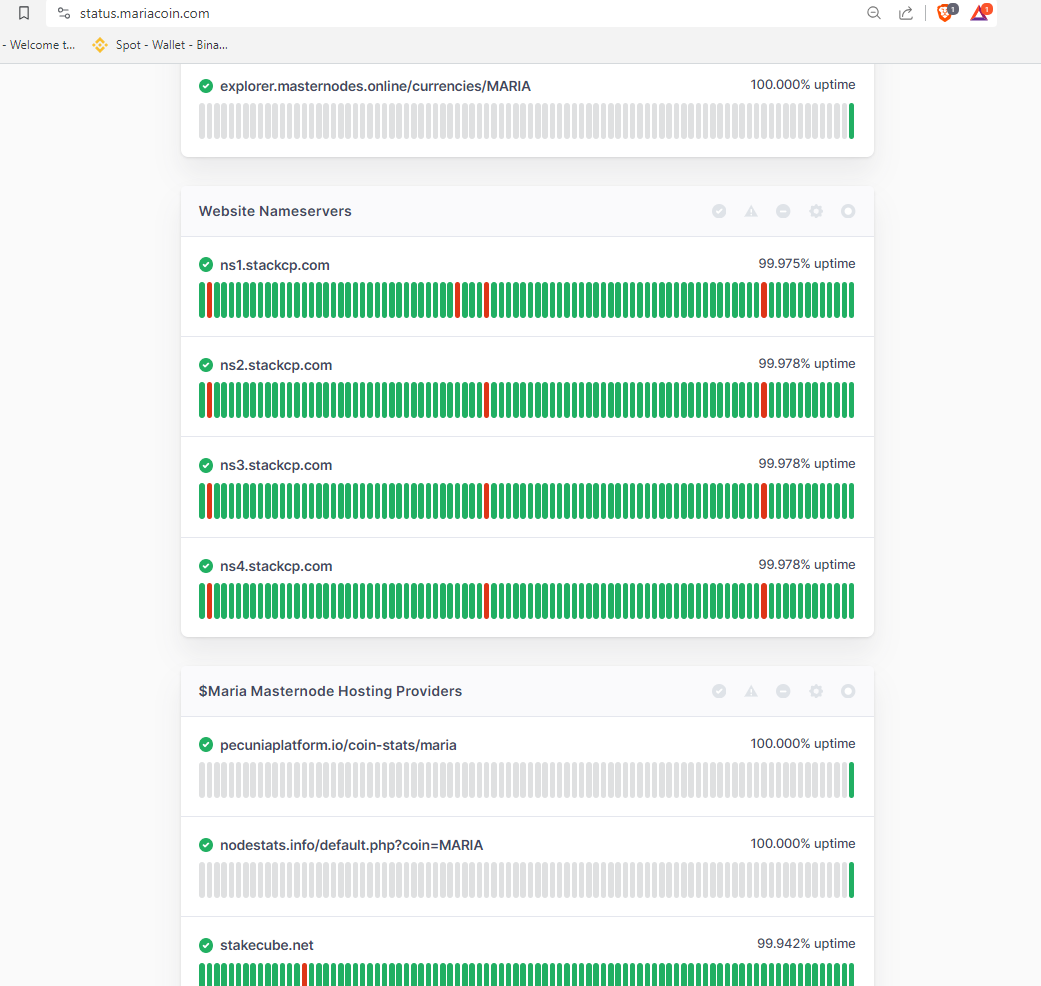The height and width of the screenshot is (986, 1041).
Task: Click green status icon for explorer.masternodes.online
Action: (x=206, y=86)
